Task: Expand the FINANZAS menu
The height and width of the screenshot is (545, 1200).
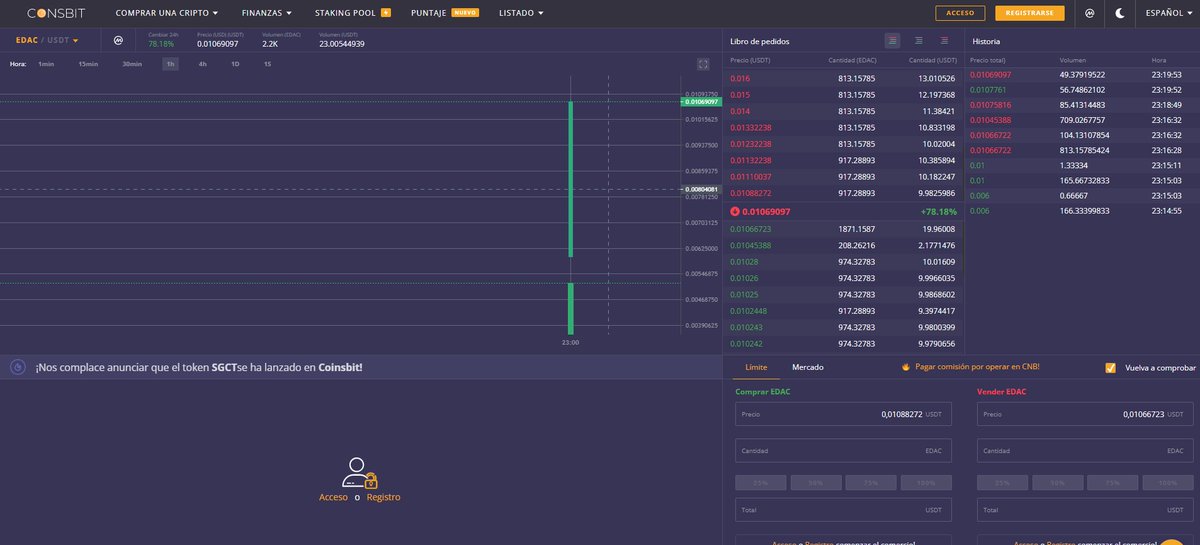Action: click(267, 13)
